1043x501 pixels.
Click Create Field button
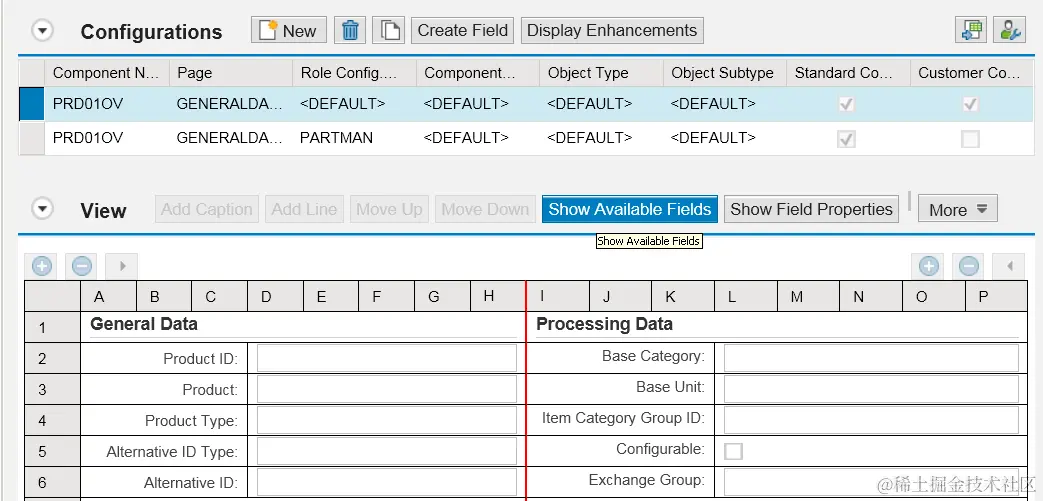tap(462, 31)
